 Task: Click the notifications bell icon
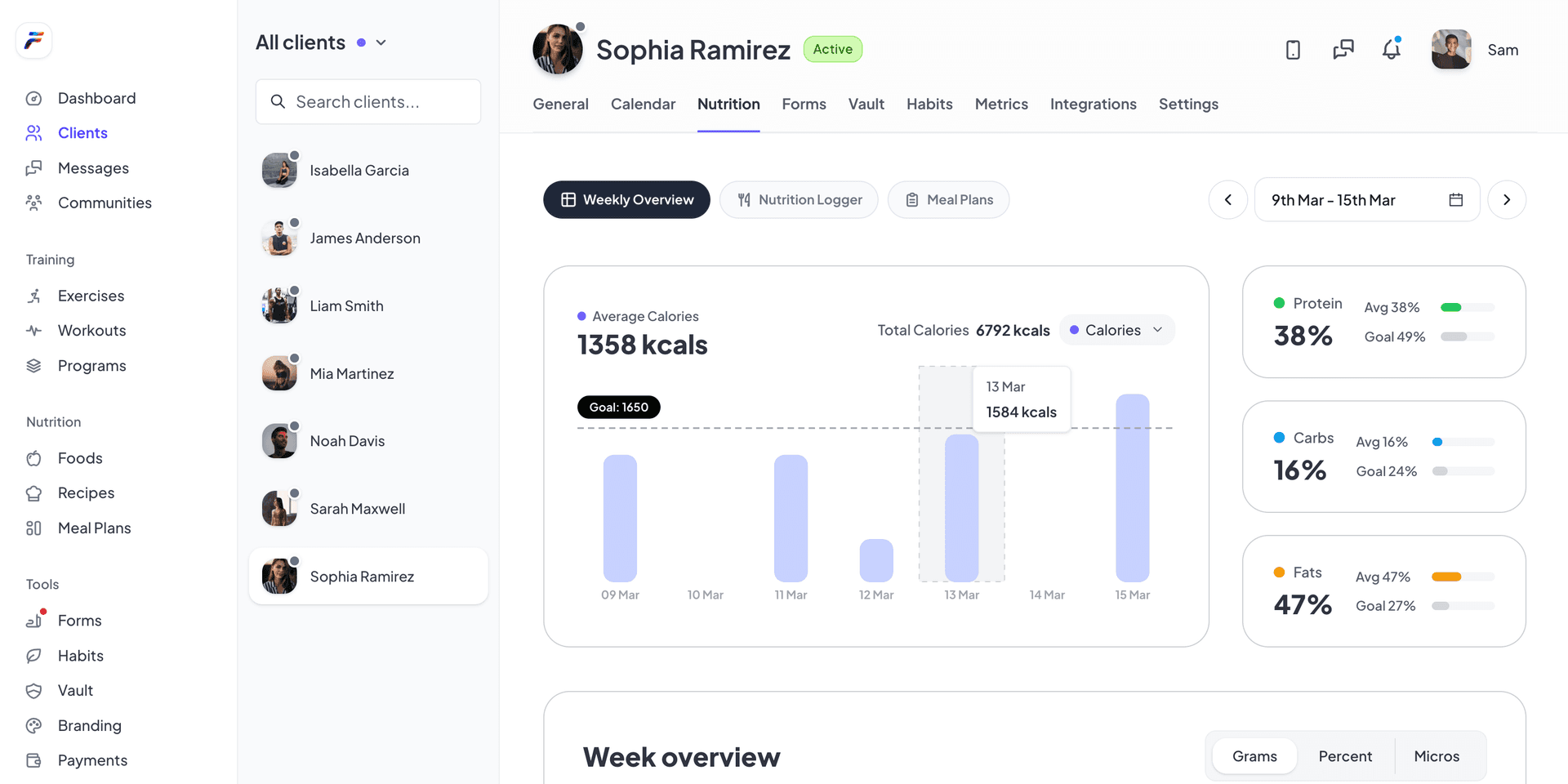click(1391, 50)
